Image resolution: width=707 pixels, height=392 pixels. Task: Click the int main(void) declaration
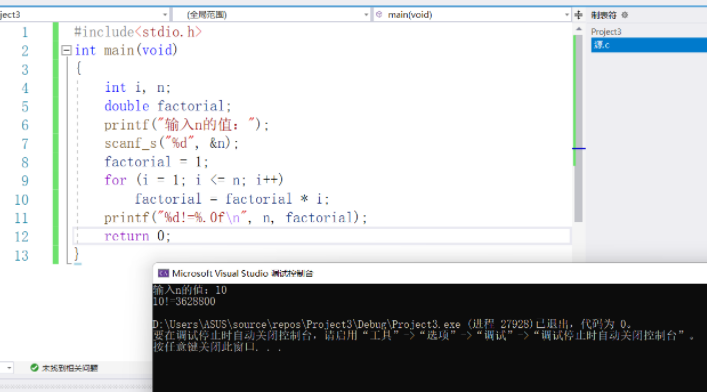(x=126, y=50)
